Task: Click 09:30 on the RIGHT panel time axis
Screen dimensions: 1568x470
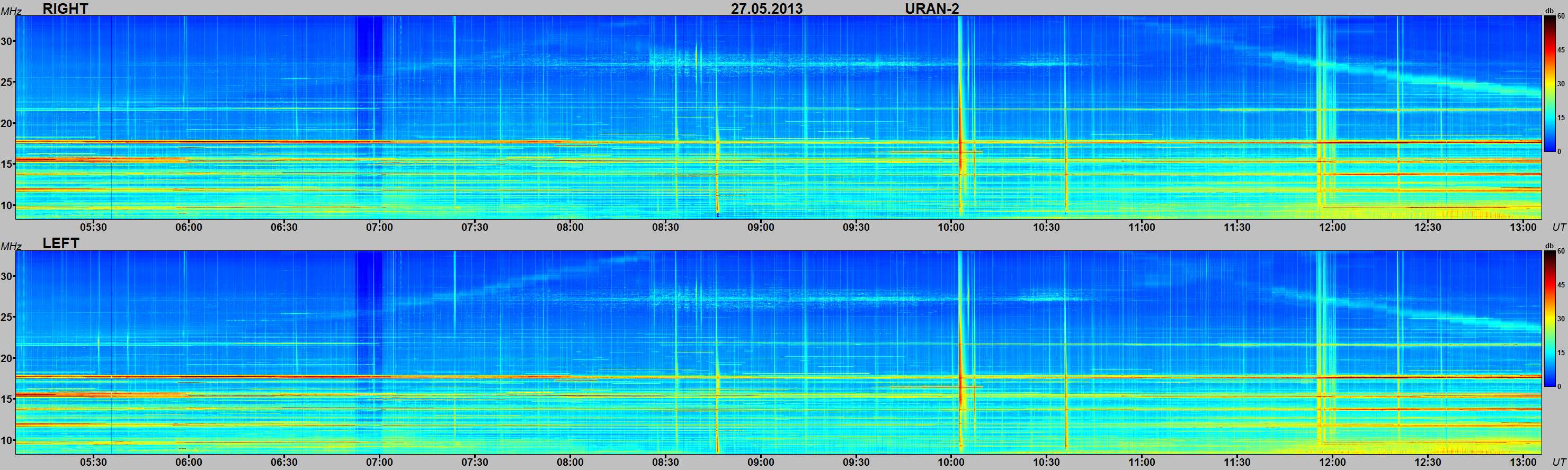Action: coord(856,228)
